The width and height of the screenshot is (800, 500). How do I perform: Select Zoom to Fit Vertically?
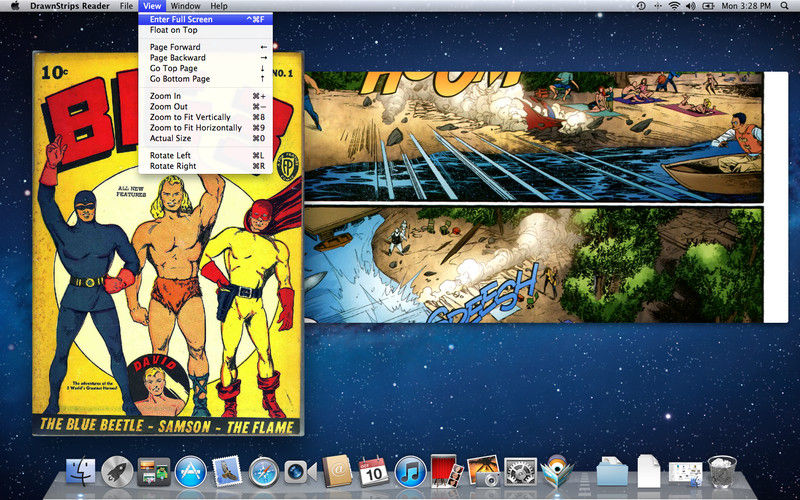205,117
